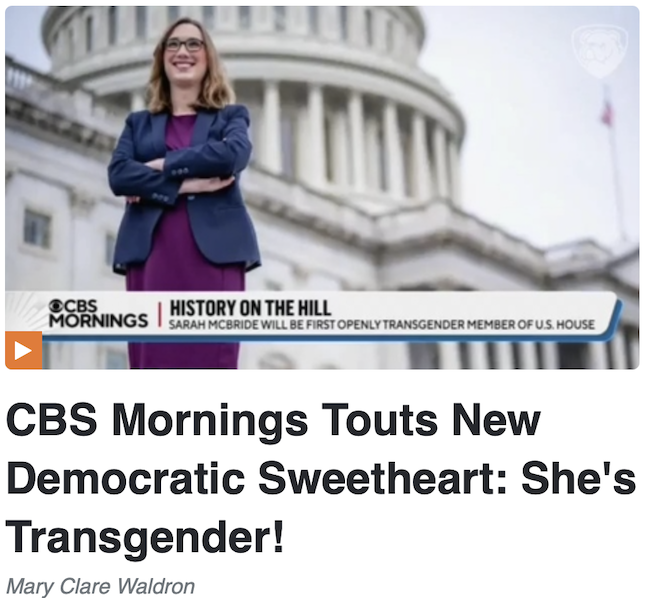646x598 pixels.
Task: Click the CBS Mornings logo in banner
Action: (x=98, y=314)
